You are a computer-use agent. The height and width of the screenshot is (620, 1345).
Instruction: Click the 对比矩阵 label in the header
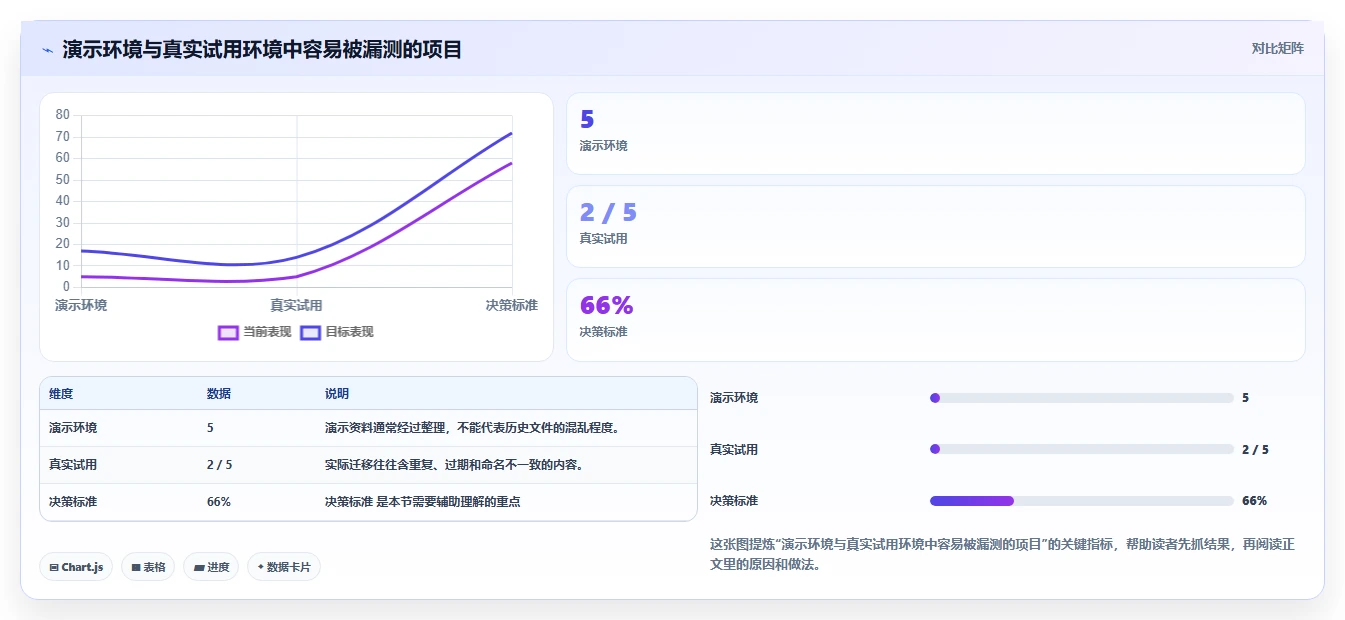click(1277, 48)
